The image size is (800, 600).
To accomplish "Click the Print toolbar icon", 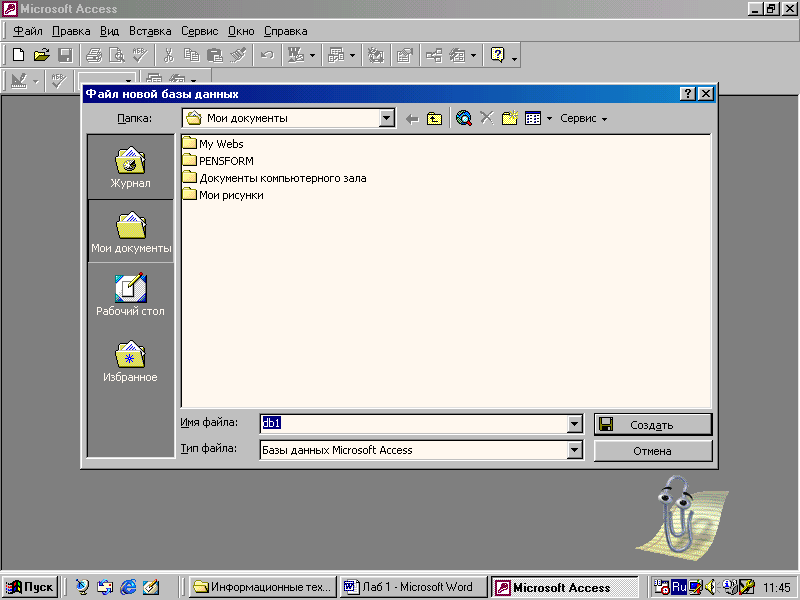I will [x=94, y=55].
